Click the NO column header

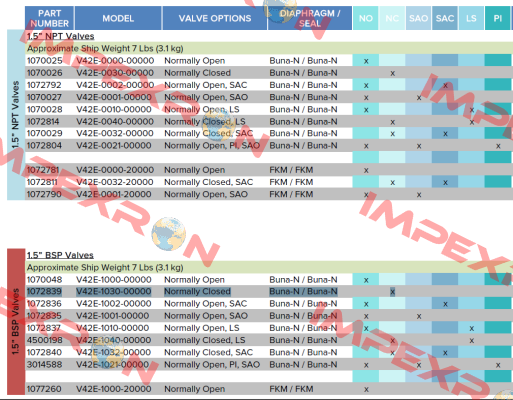pos(366,18)
